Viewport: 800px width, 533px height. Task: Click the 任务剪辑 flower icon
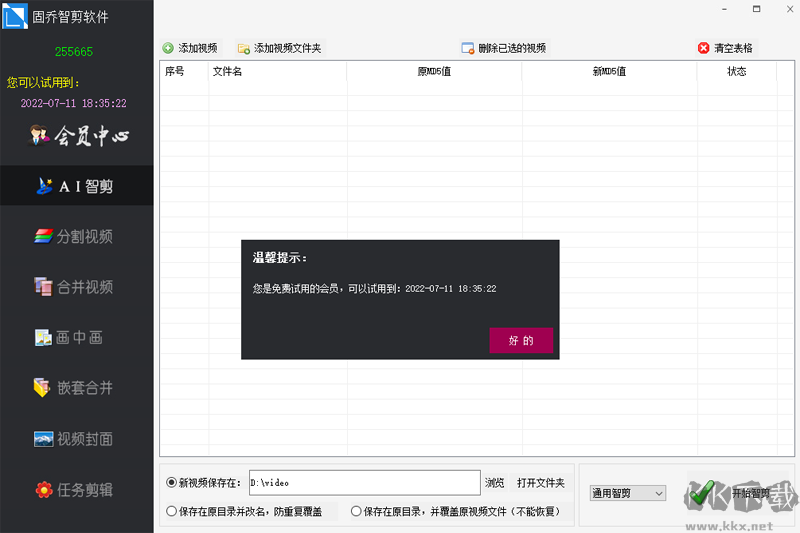point(44,490)
